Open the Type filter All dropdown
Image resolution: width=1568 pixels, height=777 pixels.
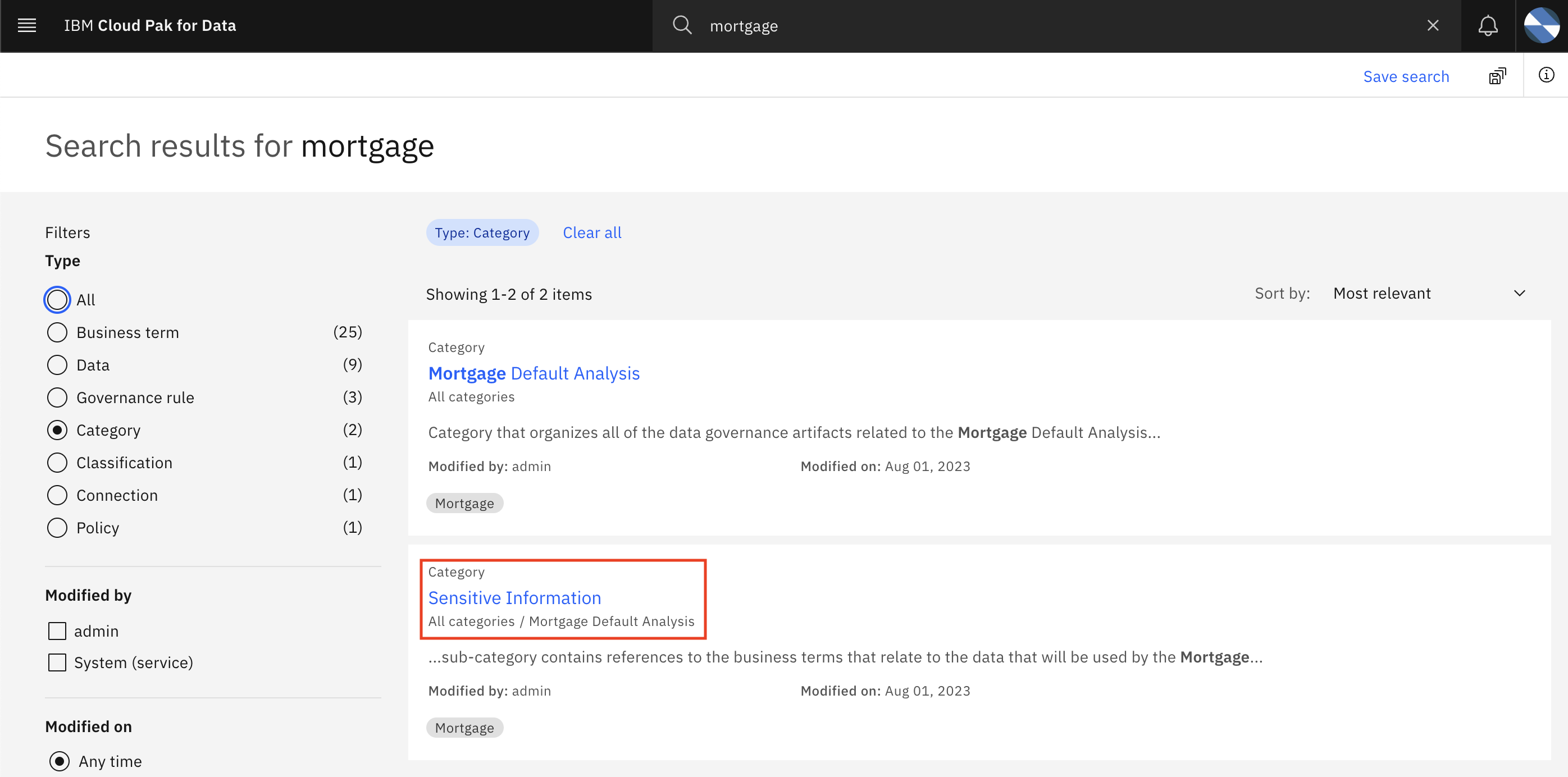(x=57, y=300)
